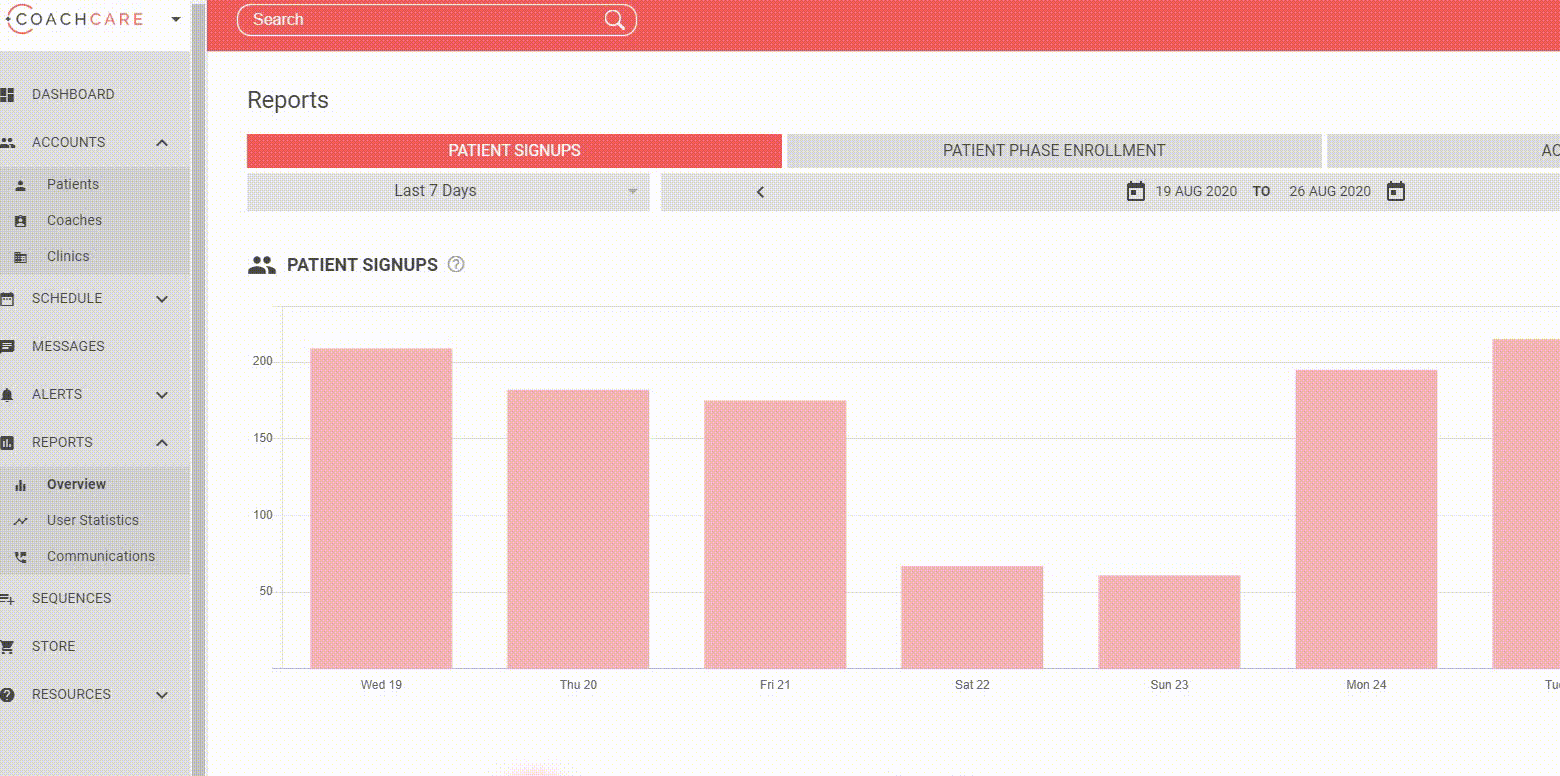The width and height of the screenshot is (1560, 776).
Task: Go to previous date range arrow
Action: pyautogui.click(x=760, y=192)
